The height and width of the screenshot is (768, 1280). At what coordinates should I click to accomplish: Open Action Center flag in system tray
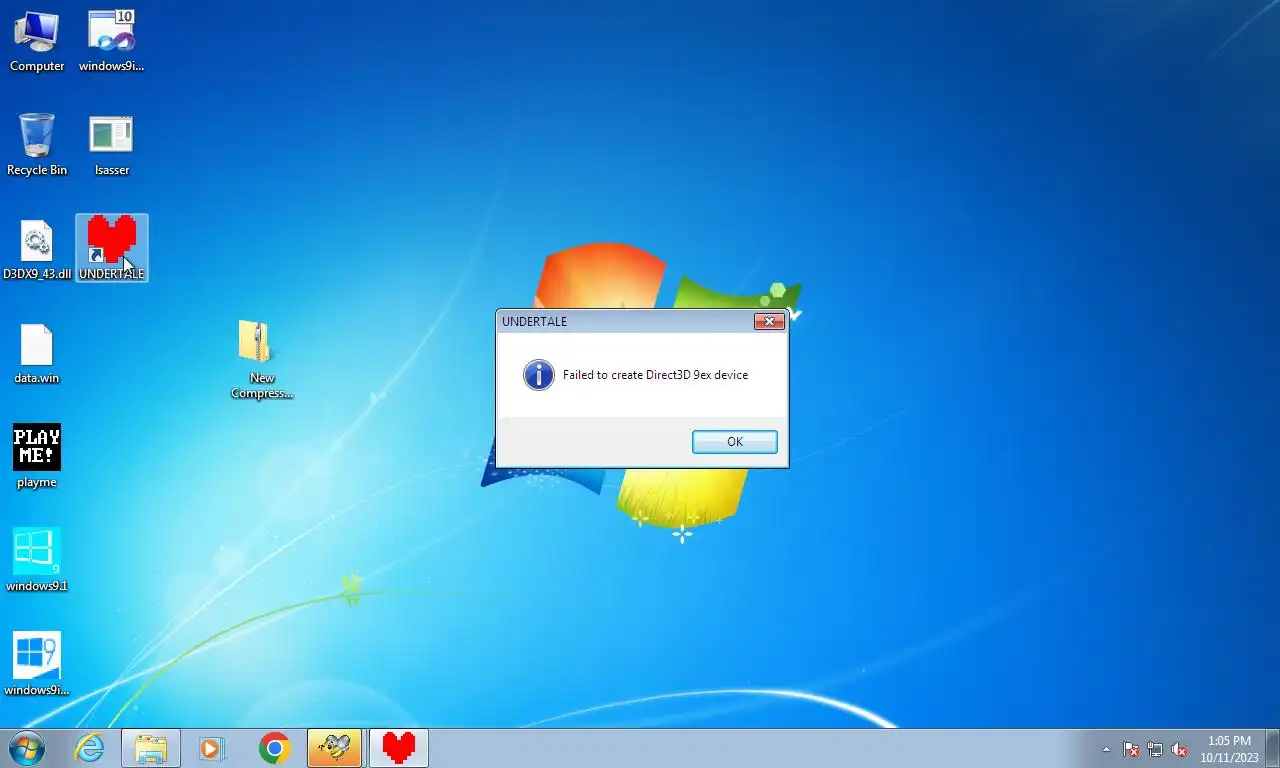[1131, 749]
